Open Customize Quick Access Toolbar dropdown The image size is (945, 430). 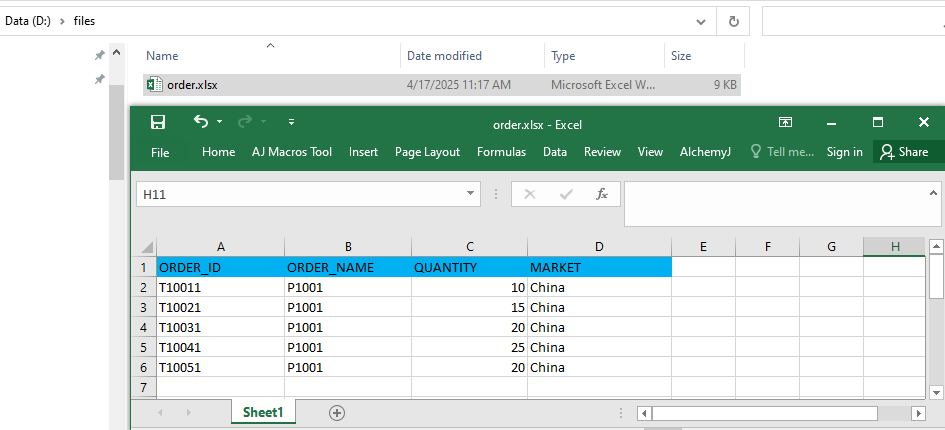click(x=291, y=123)
